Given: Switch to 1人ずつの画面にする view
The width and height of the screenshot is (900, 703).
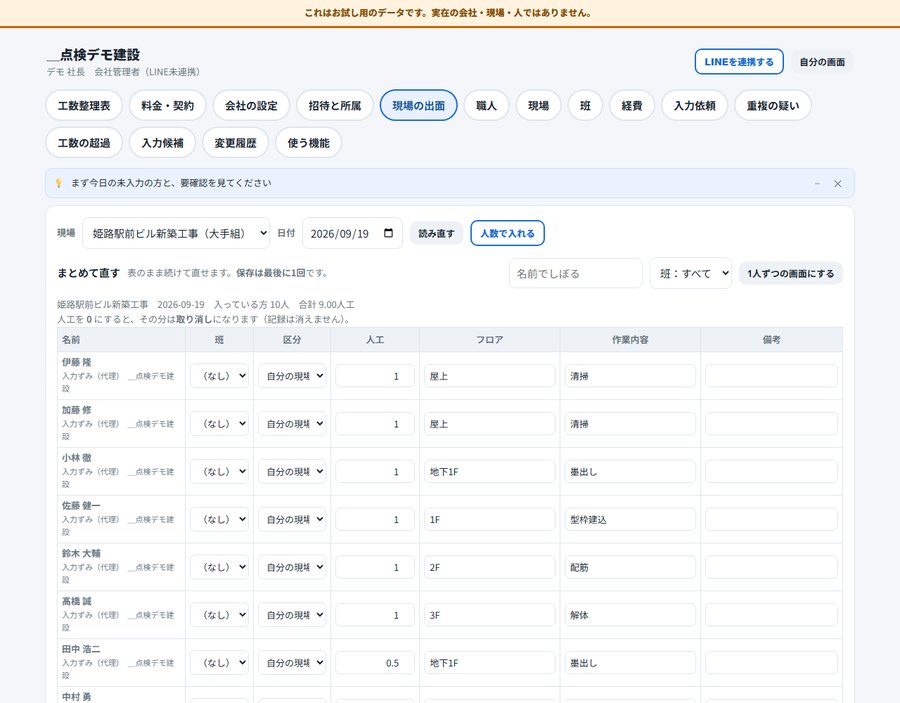Looking at the screenshot, I should pyautogui.click(x=790, y=274).
